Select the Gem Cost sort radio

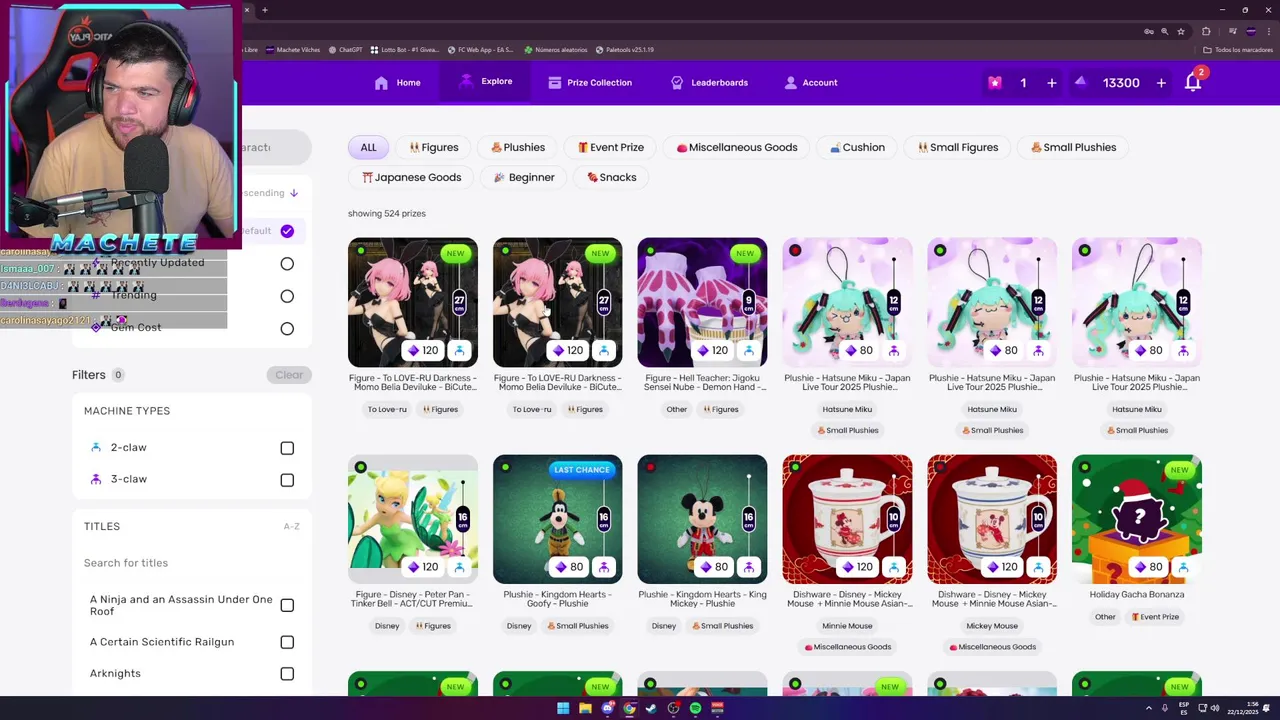(287, 329)
